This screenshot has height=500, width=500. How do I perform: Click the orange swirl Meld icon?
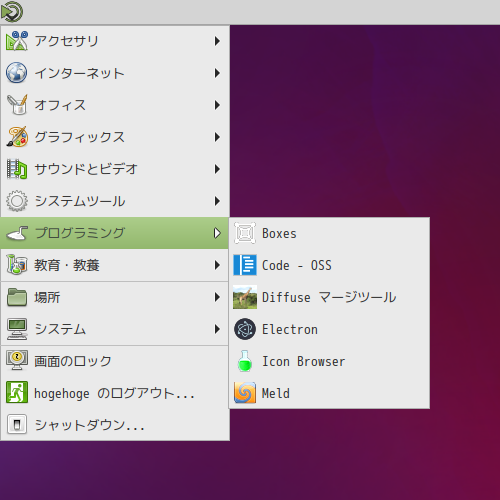[245, 393]
